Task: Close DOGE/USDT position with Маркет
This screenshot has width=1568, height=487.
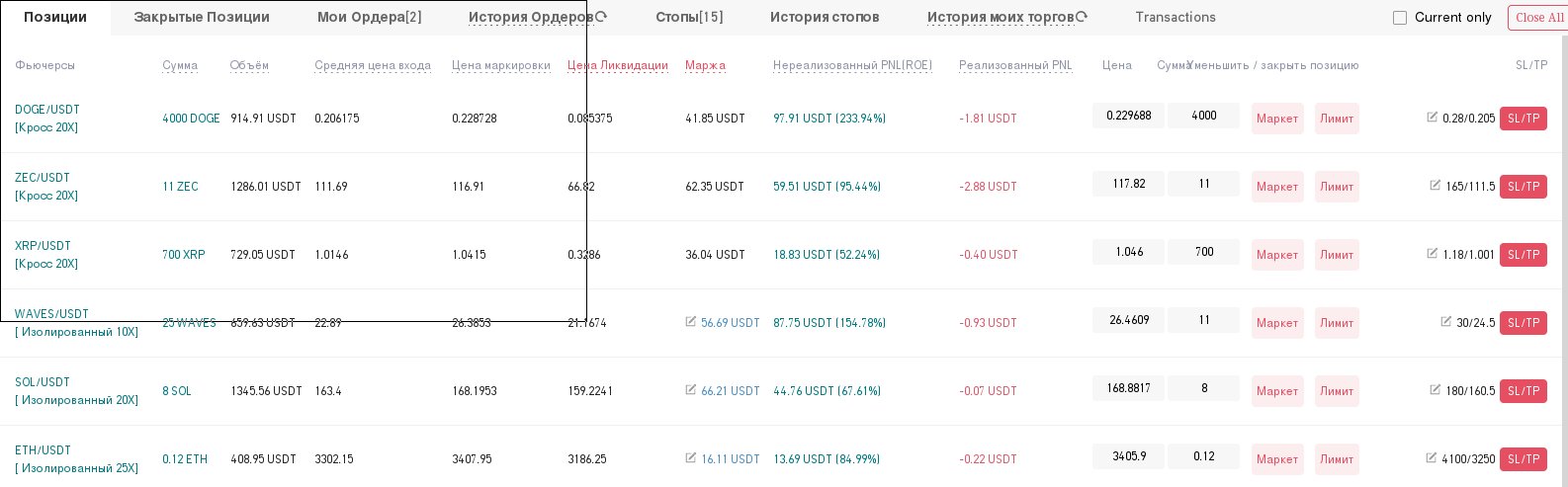Action: [x=1277, y=119]
